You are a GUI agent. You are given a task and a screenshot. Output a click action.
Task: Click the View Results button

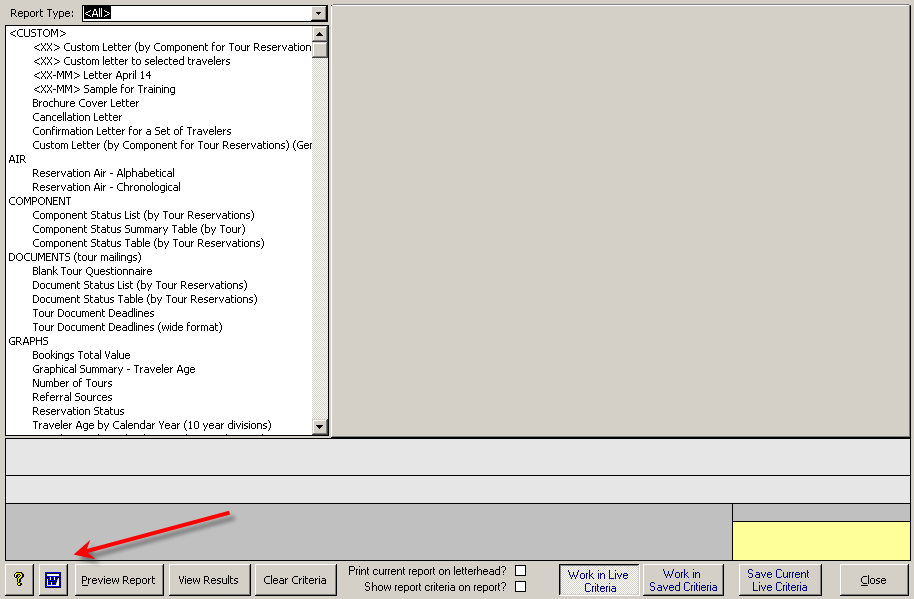coord(208,580)
